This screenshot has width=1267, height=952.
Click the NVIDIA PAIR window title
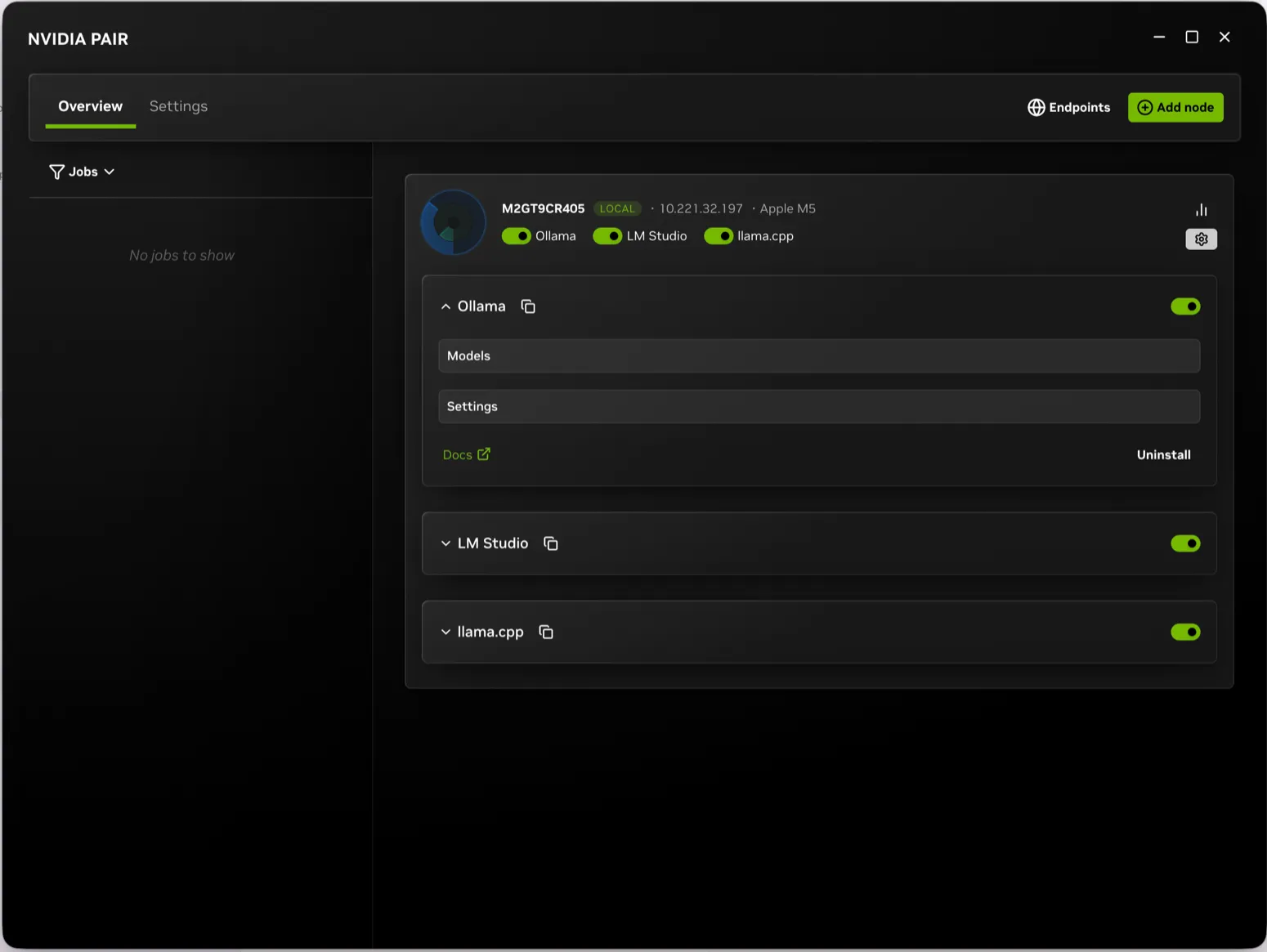pyautogui.click(x=78, y=39)
